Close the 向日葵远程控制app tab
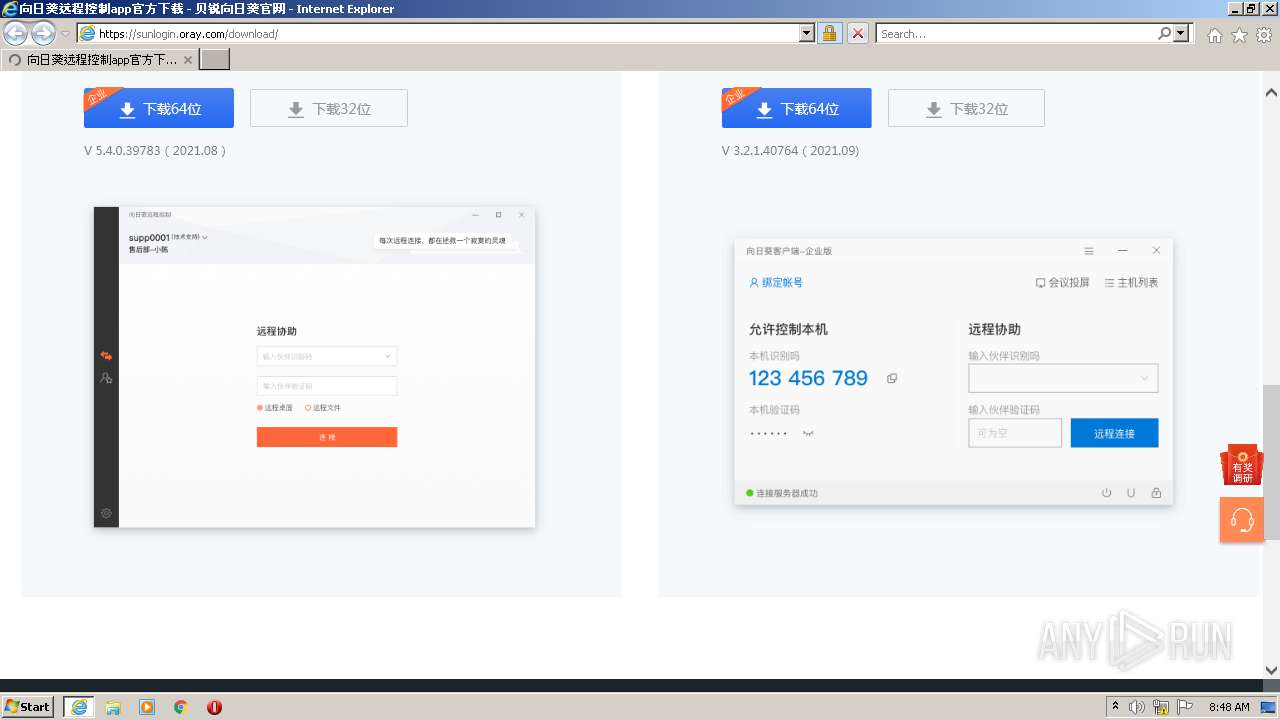1280x720 pixels. click(x=188, y=60)
